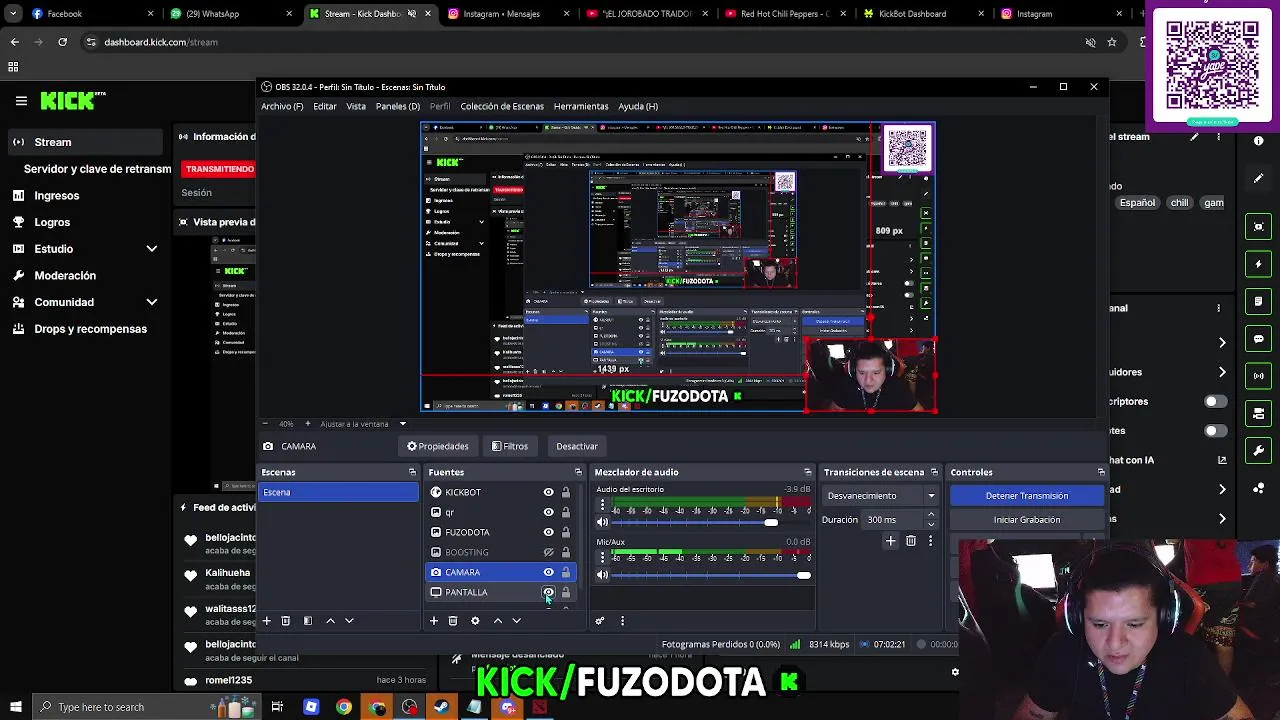Viewport: 1280px width, 720px height.
Task: Undock the Mezclador de audio panel icon
Action: 808,472
